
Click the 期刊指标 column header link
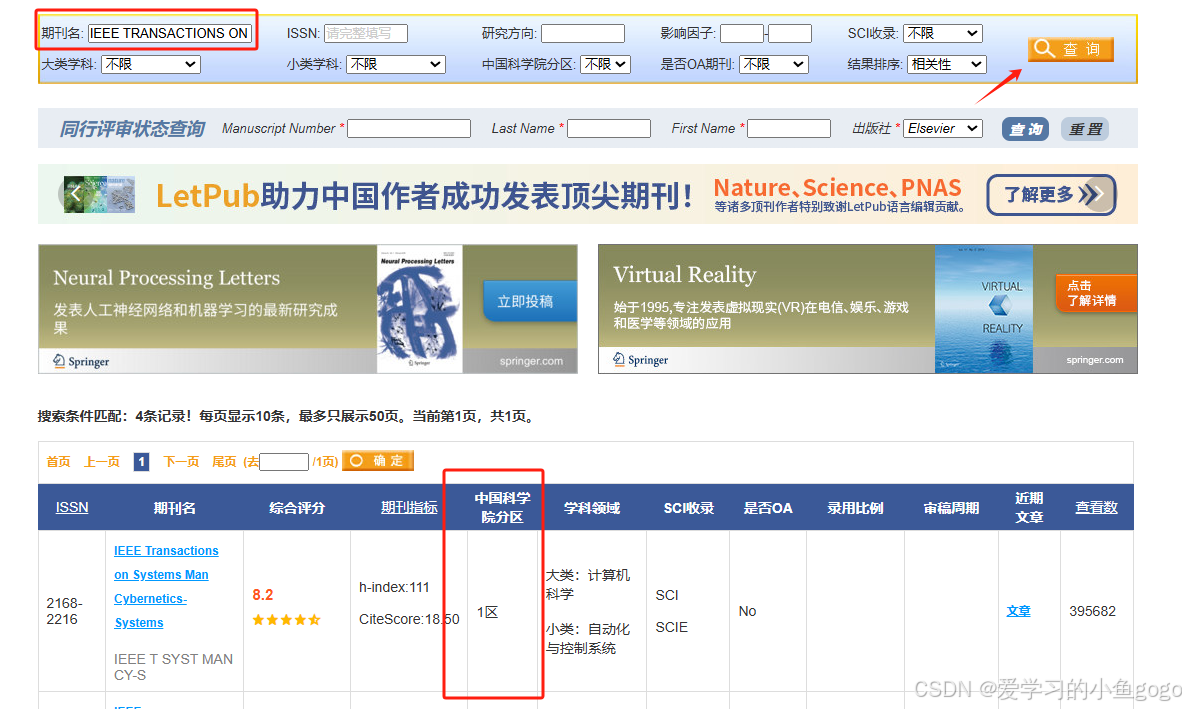tap(409, 508)
